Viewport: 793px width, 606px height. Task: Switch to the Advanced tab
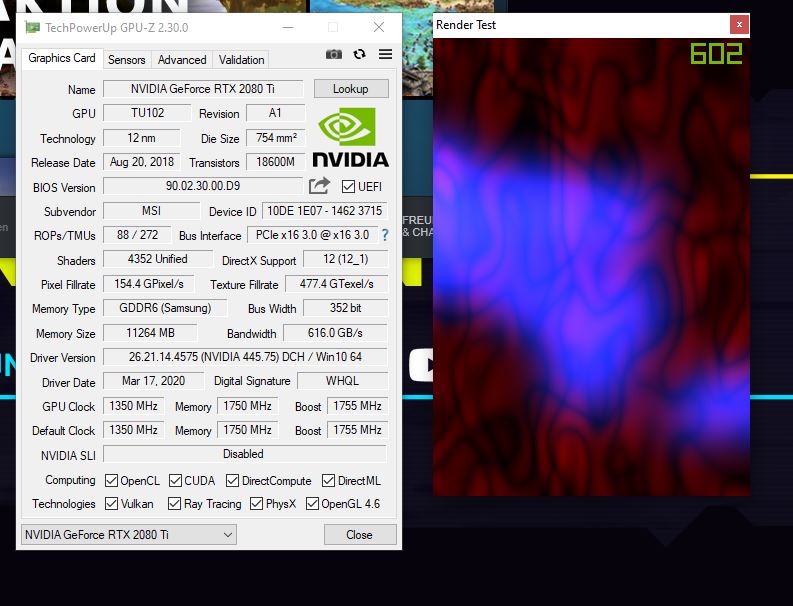[182, 60]
